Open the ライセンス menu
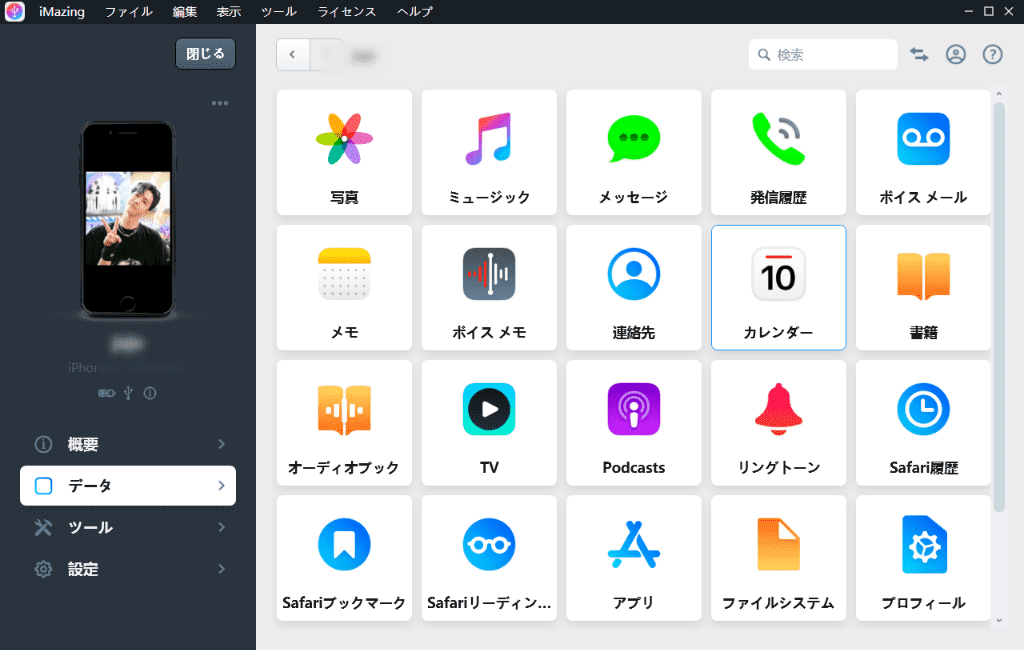Image resolution: width=1024 pixels, height=650 pixels. [347, 12]
